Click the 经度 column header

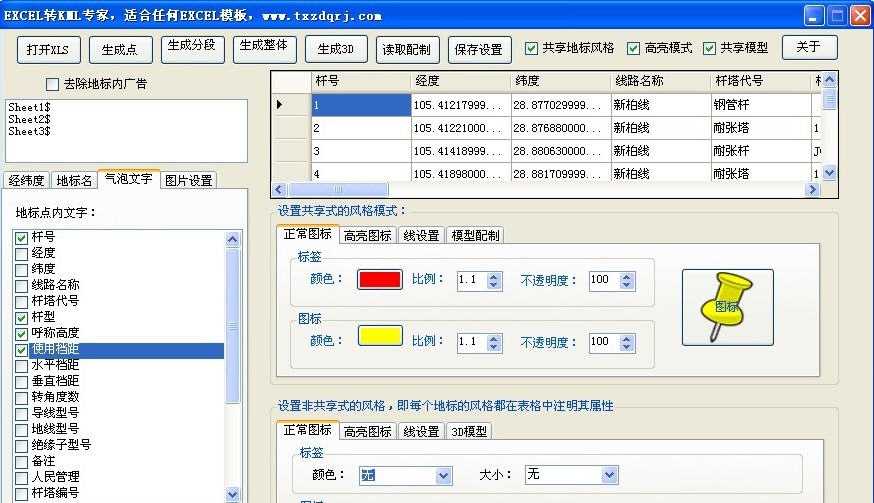coord(461,81)
